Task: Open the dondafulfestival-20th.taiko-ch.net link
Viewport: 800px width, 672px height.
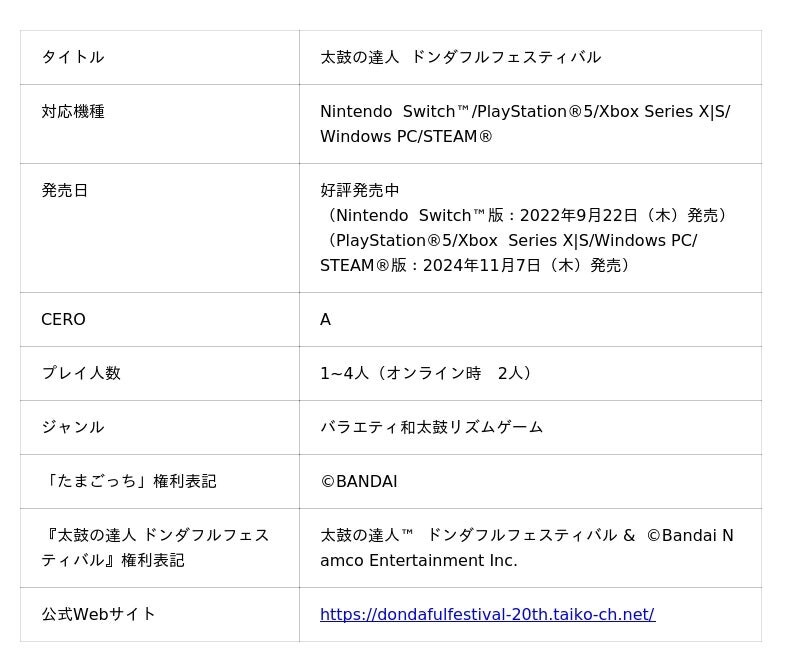Action: pyautogui.click(x=487, y=614)
